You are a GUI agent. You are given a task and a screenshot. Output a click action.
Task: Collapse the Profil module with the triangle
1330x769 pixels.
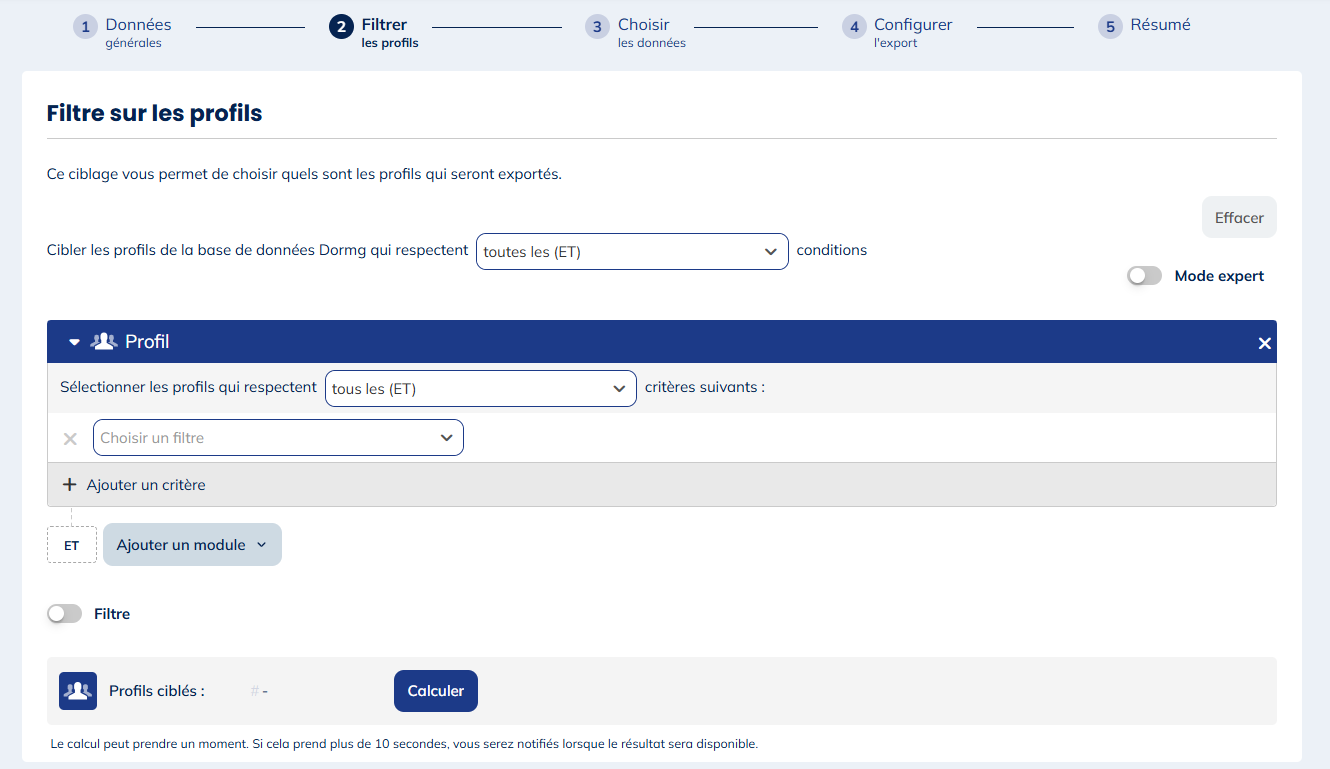coord(74,342)
